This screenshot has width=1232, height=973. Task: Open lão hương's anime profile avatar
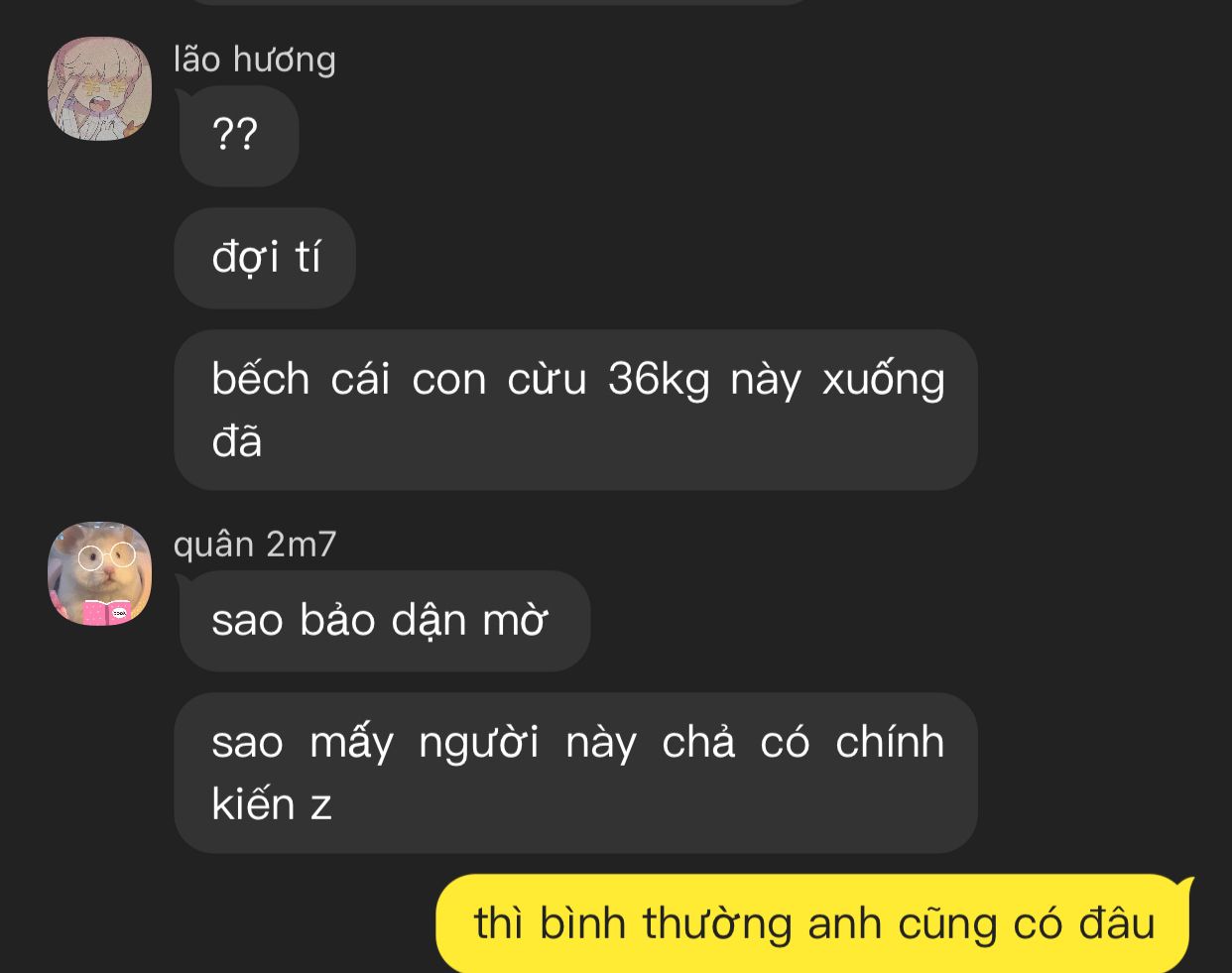click(99, 88)
